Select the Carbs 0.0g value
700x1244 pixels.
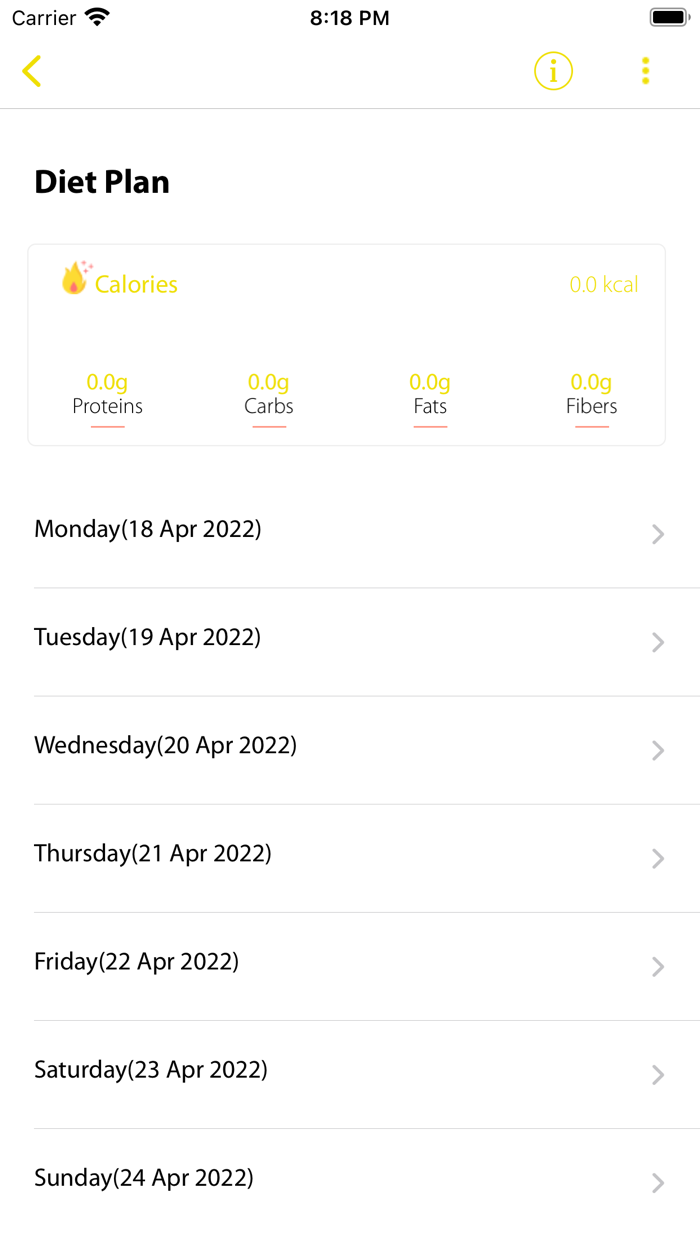tap(268, 381)
